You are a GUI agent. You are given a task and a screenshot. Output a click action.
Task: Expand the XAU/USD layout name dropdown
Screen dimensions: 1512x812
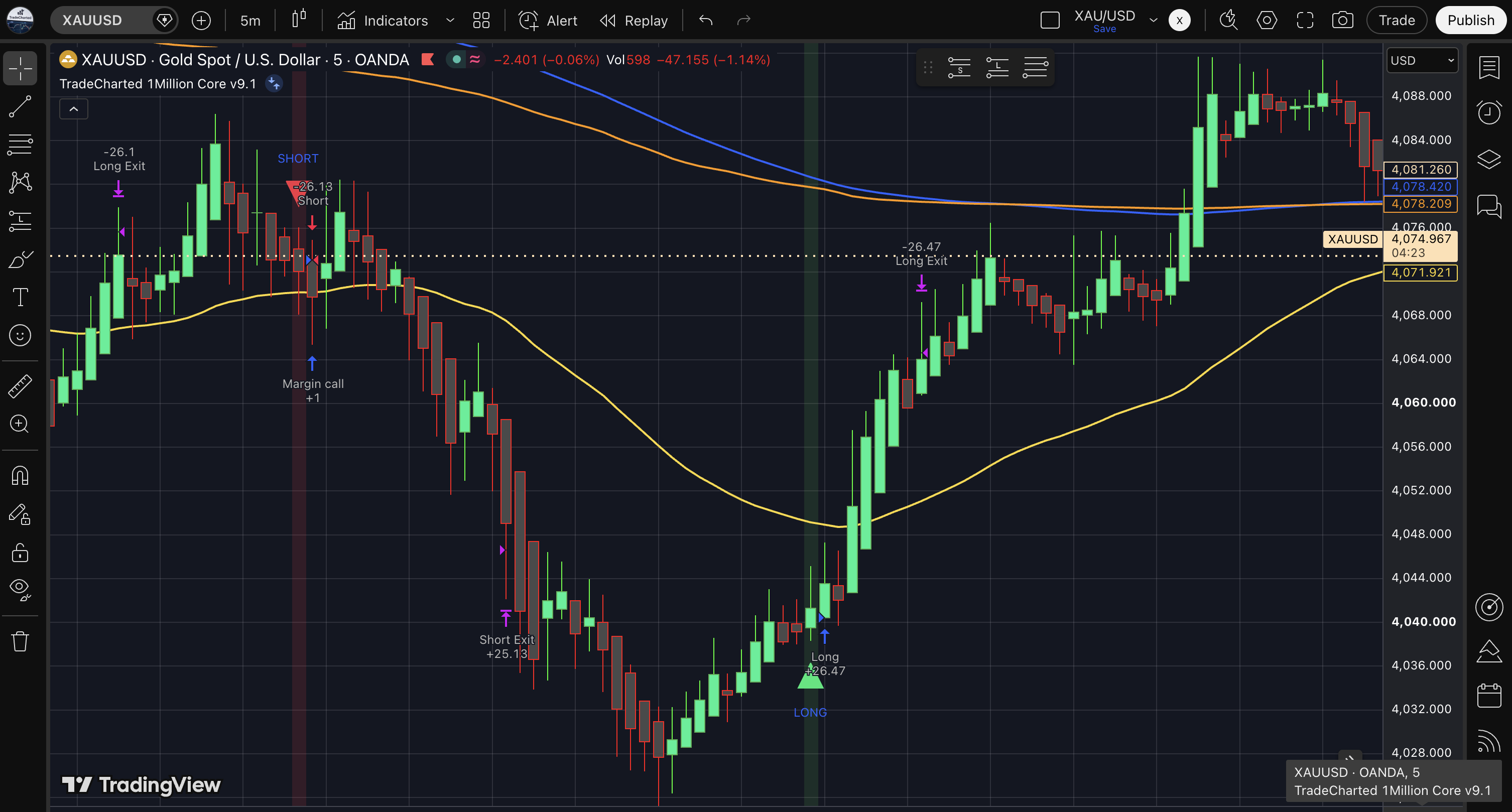[x=1153, y=21]
